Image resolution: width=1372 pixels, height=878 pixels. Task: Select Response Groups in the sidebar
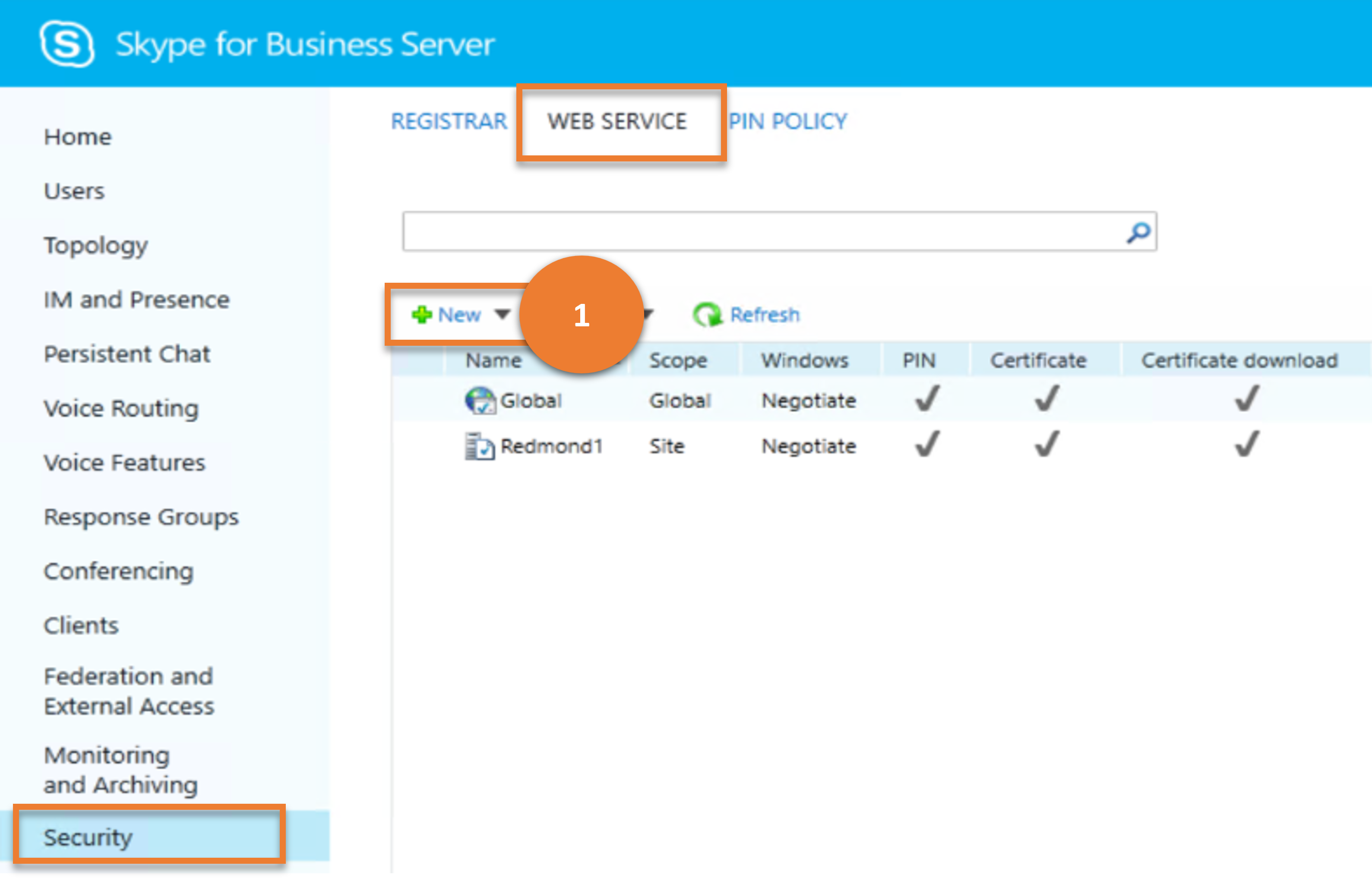click(x=142, y=517)
